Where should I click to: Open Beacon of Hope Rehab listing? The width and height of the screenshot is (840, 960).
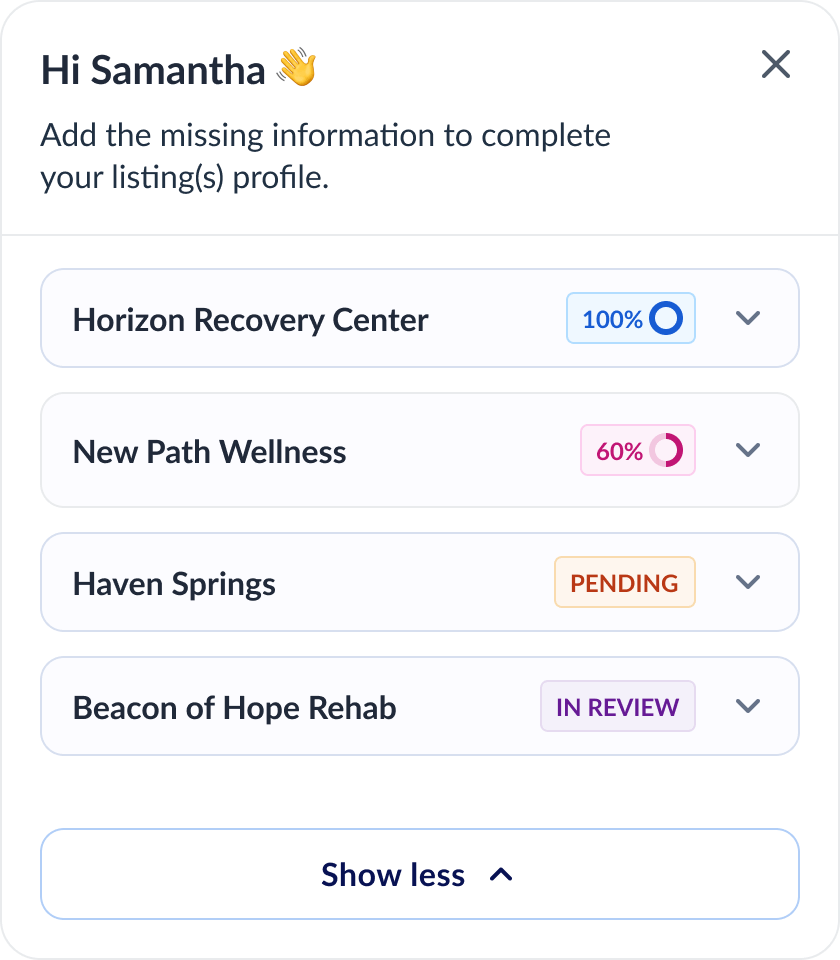coord(420,706)
